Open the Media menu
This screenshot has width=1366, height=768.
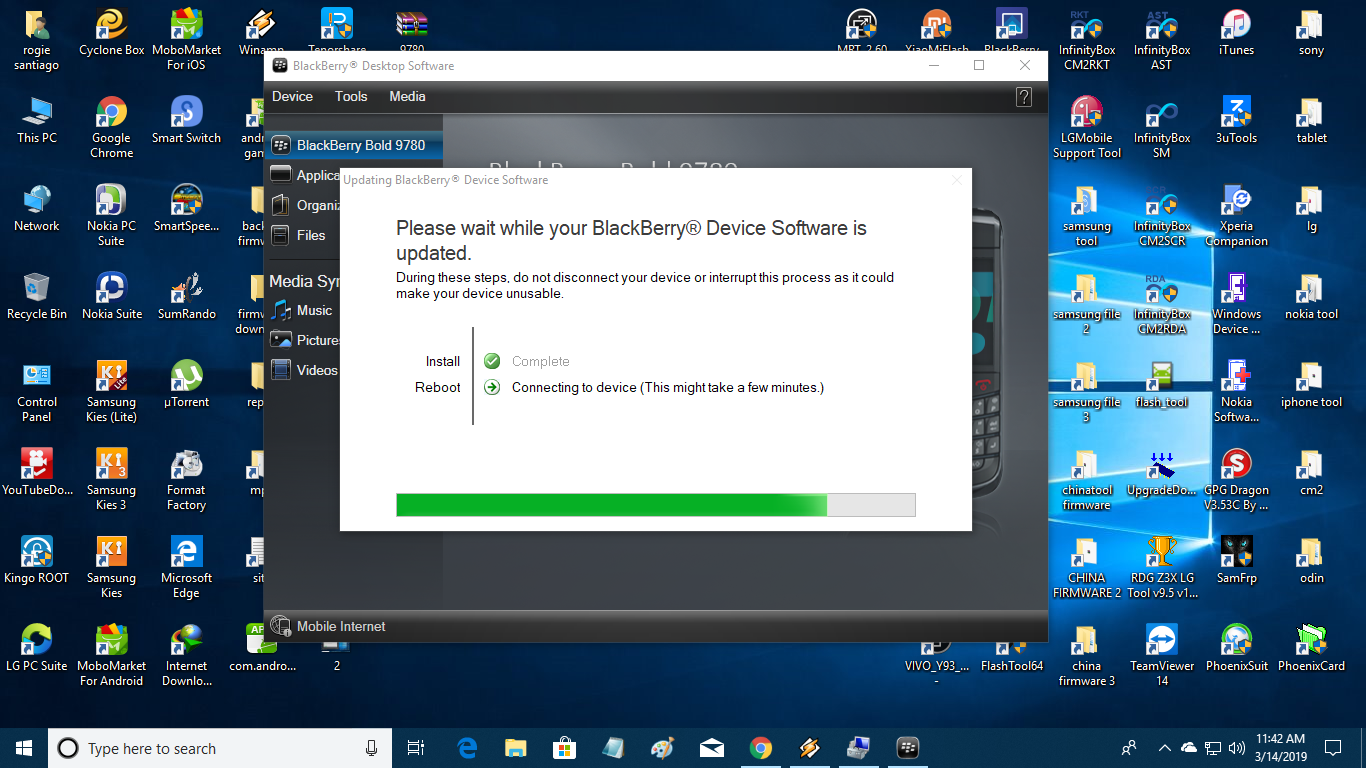click(407, 96)
